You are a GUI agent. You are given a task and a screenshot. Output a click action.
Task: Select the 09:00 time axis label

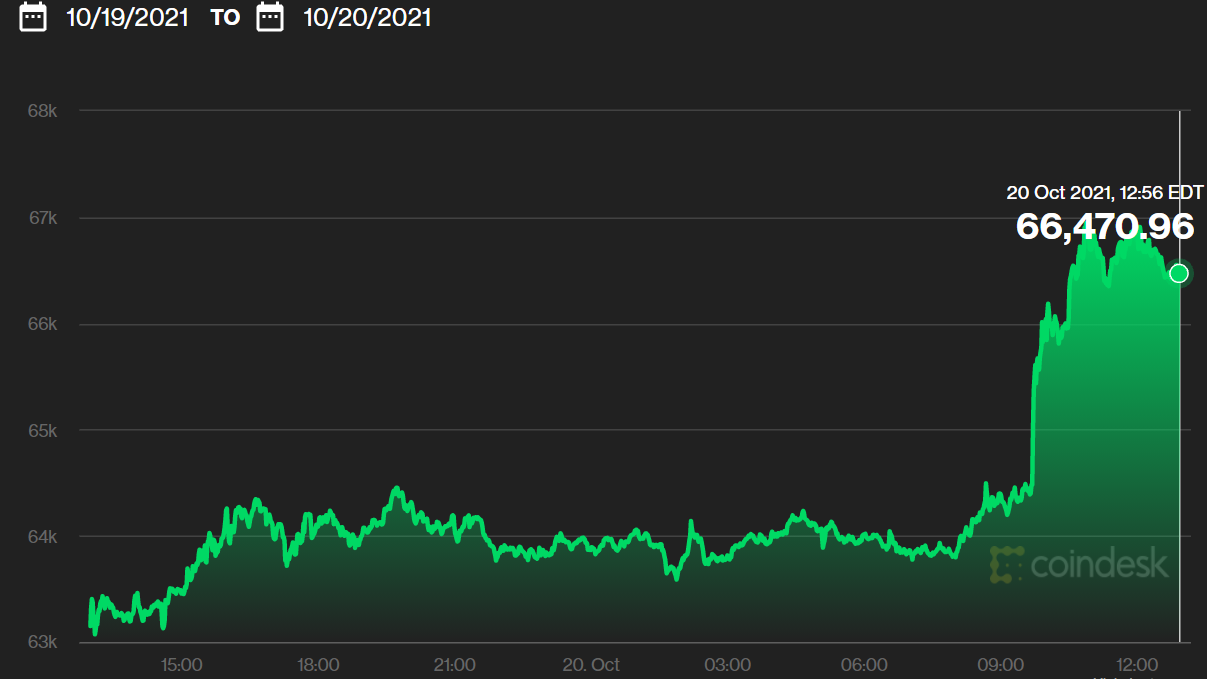tap(1001, 665)
